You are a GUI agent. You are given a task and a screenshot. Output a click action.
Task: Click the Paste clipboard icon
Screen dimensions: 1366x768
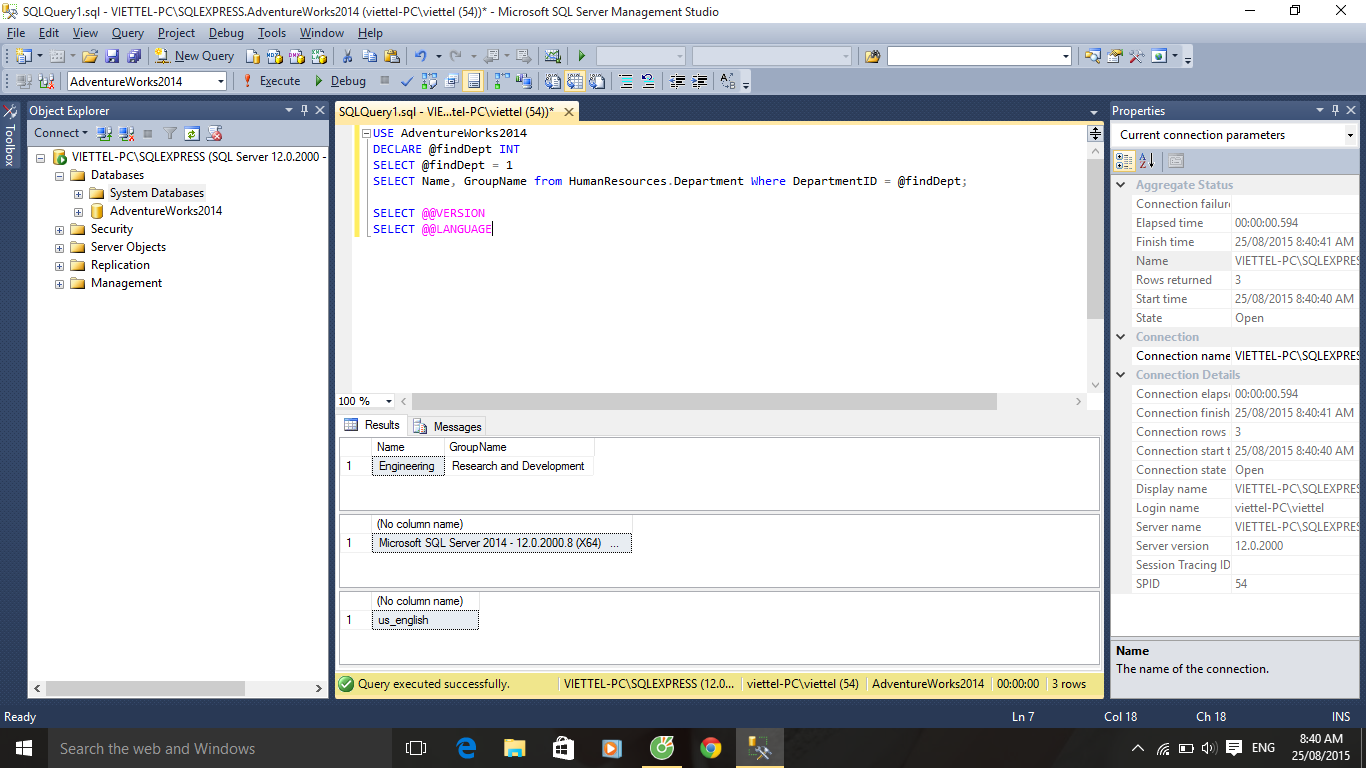(x=391, y=56)
